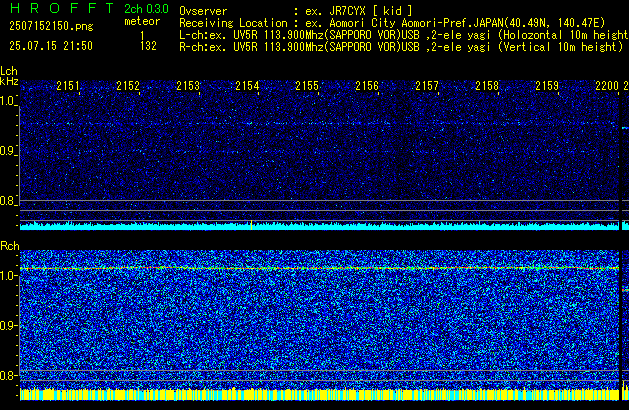Click the 0.8 kHz label on Lch axis
The width and height of the screenshot is (629, 410).
click(x=8, y=201)
